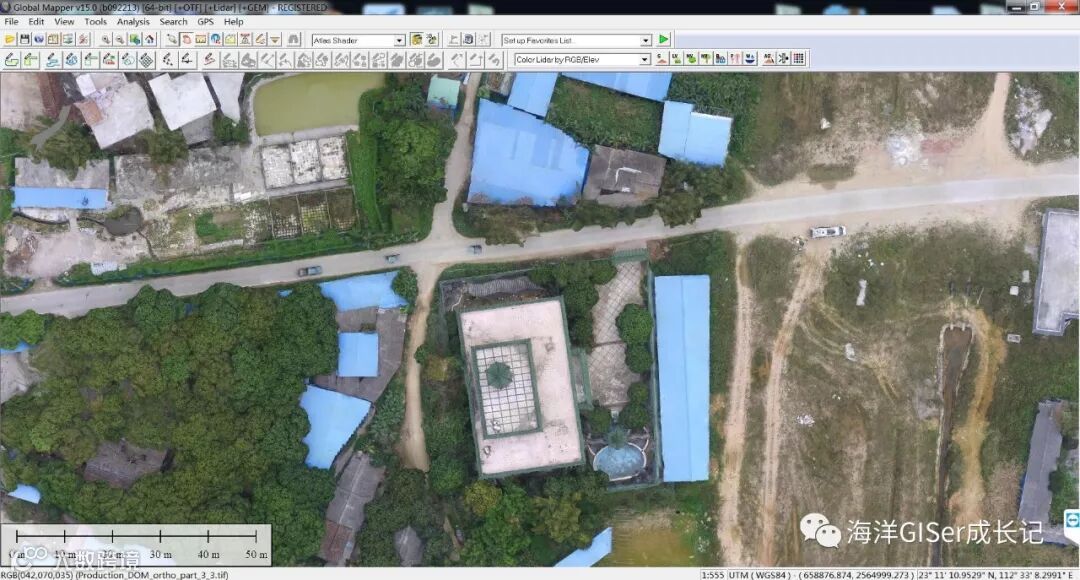This screenshot has height=580, width=1080.
Task: Activate the binoculars Search tool
Action: click(293, 40)
